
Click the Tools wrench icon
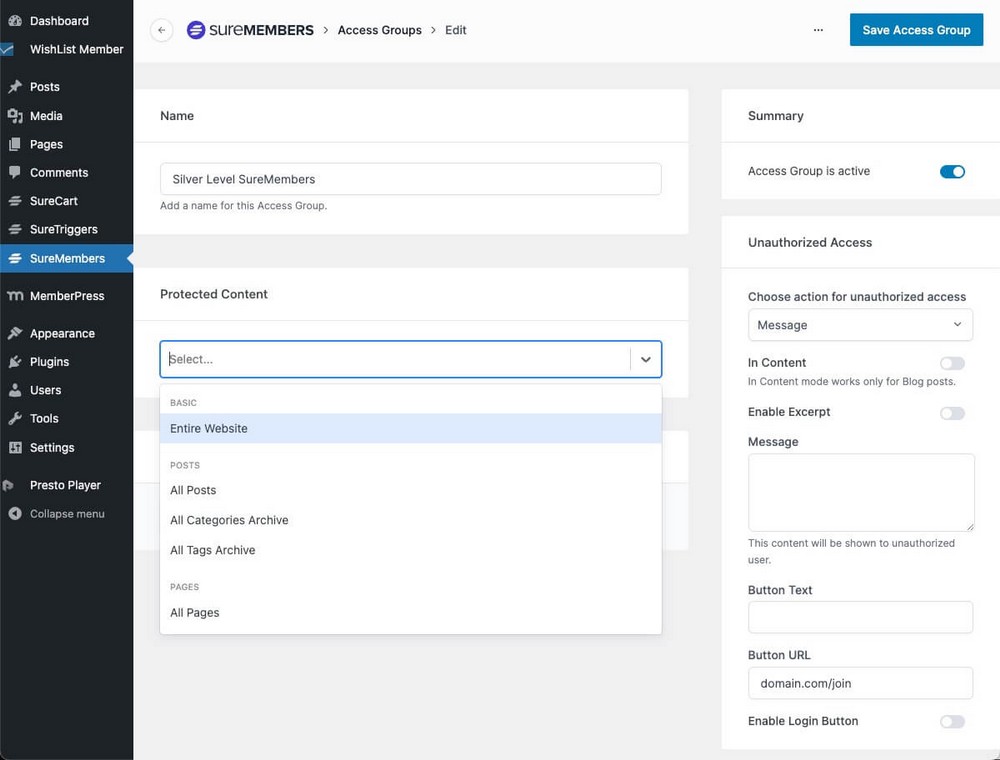click(15, 418)
